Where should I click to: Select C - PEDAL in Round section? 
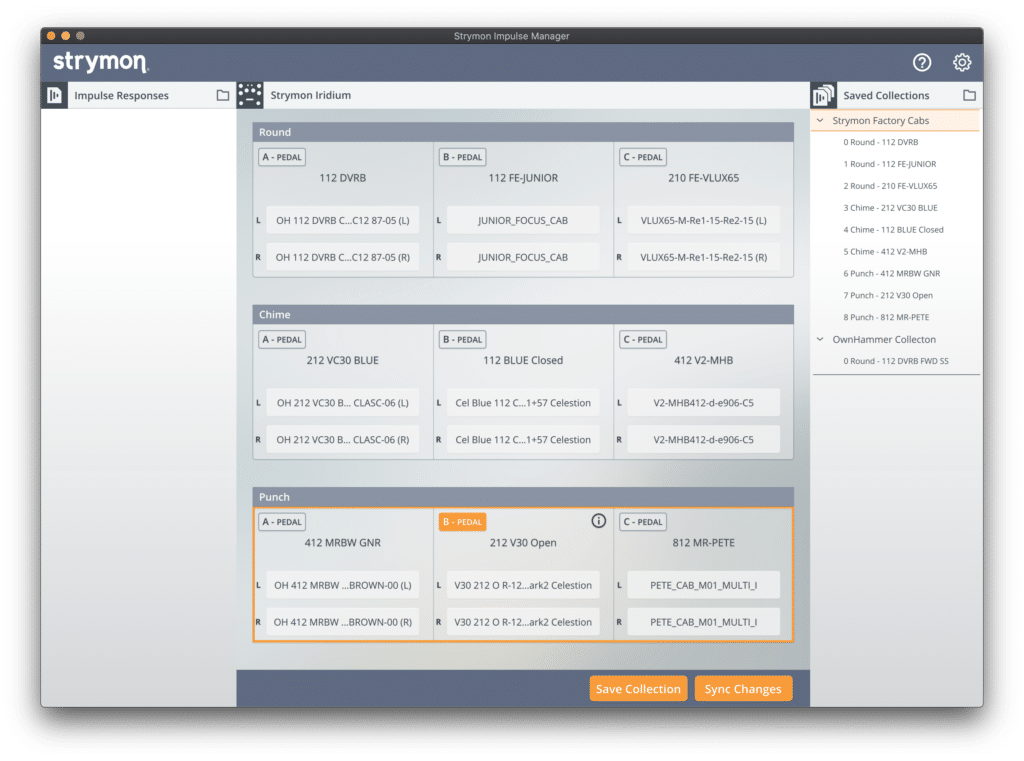tap(643, 157)
